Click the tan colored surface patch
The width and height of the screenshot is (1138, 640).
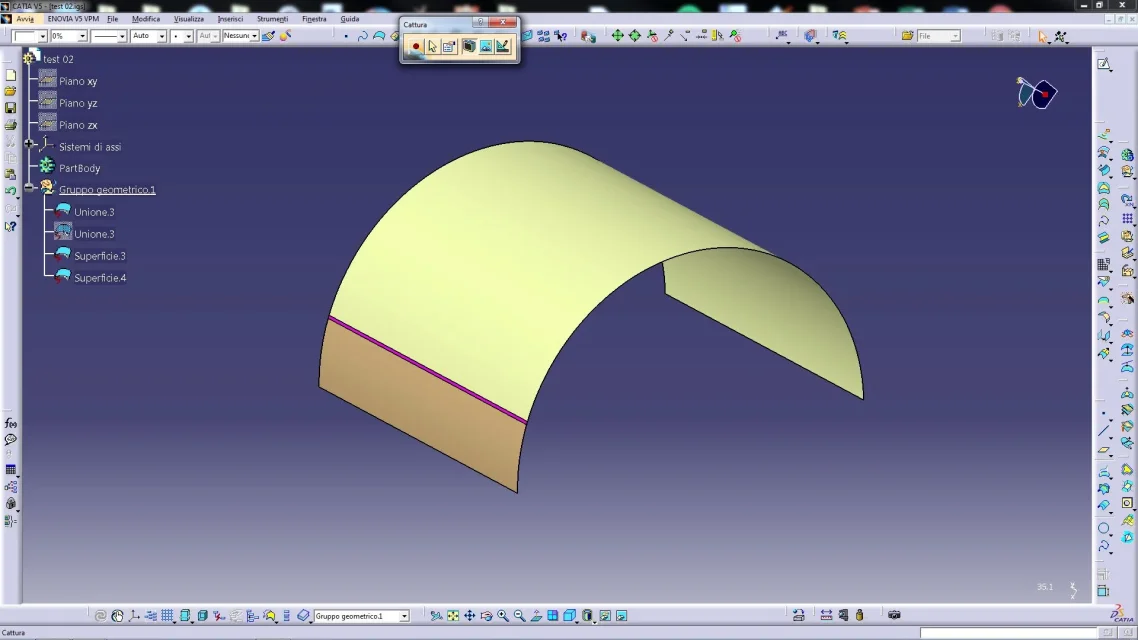422,408
